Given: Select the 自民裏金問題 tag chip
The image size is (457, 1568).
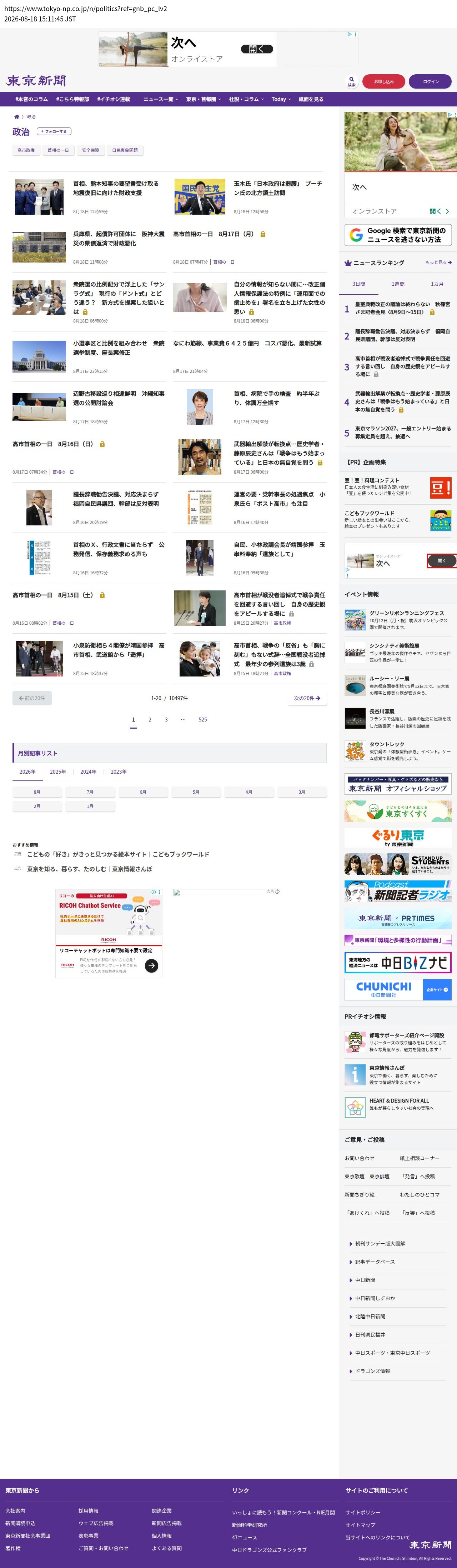Looking at the screenshot, I should coord(125,150).
